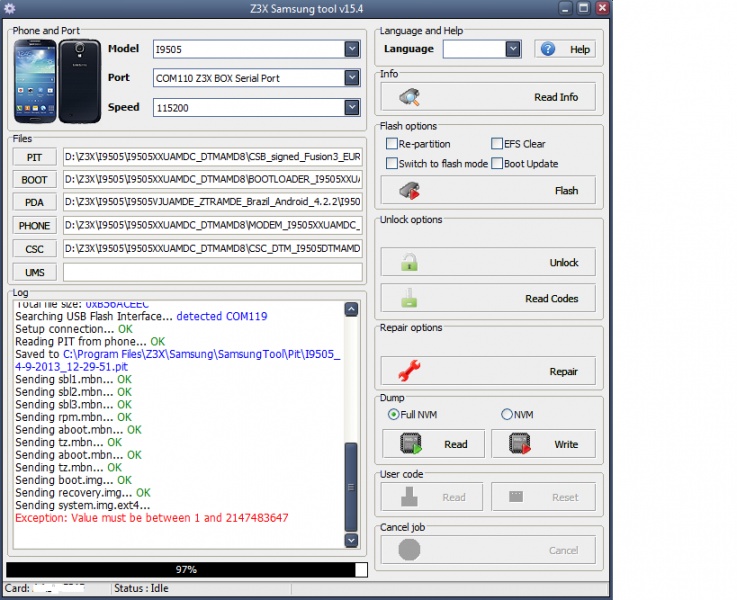Select the Full NVM radio button
737x600 pixels.
tap(393, 414)
